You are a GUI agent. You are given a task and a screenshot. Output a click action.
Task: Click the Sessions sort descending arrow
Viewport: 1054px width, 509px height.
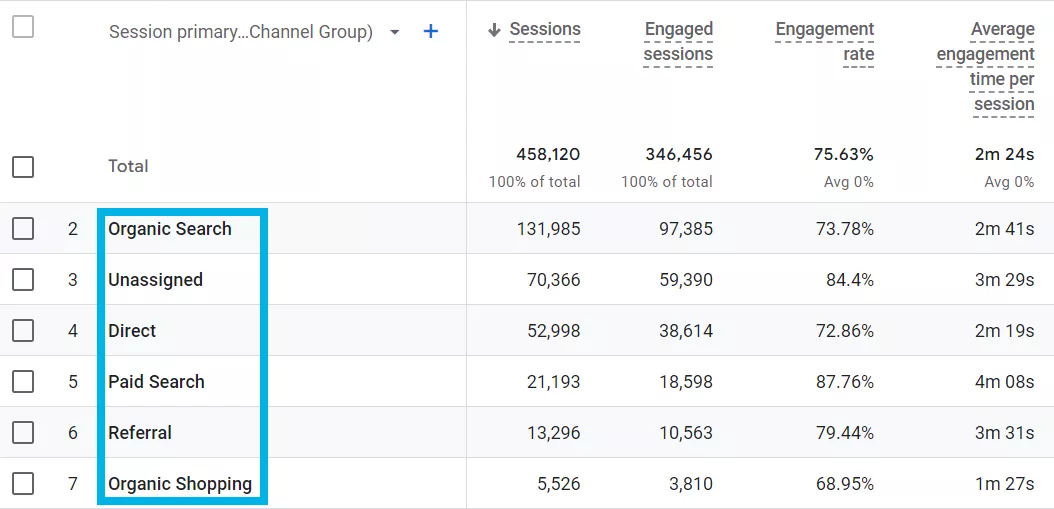tap(495, 30)
